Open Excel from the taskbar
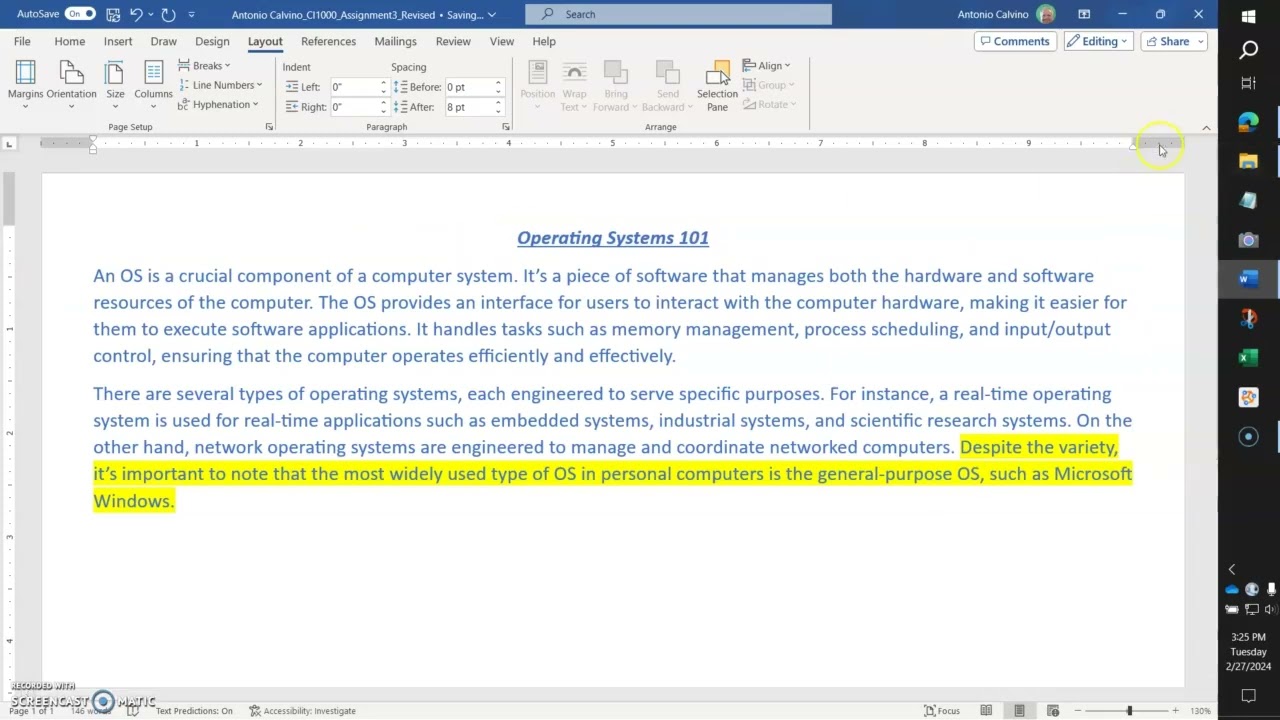This screenshot has width=1280, height=720. point(1248,358)
